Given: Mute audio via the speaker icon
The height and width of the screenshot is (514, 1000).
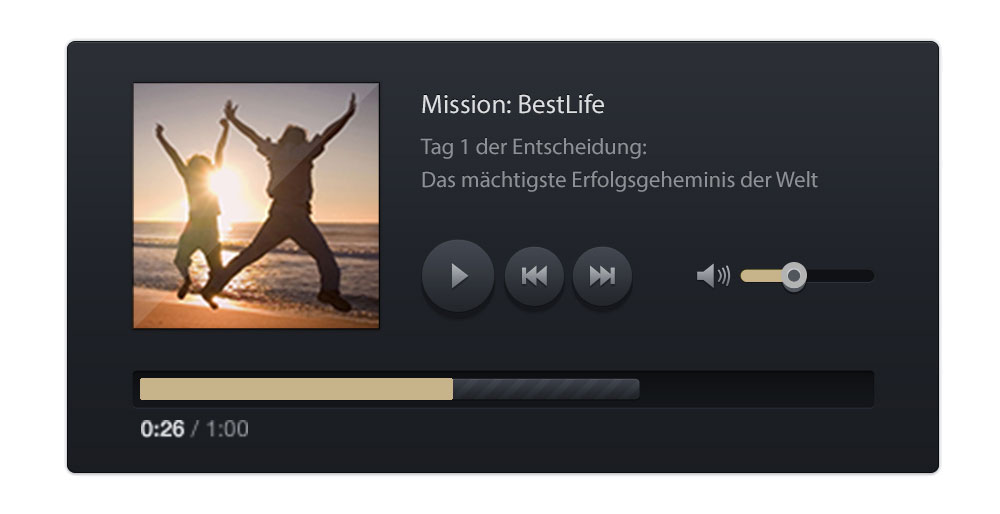Looking at the screenshot, I should (x=713, y=276).
